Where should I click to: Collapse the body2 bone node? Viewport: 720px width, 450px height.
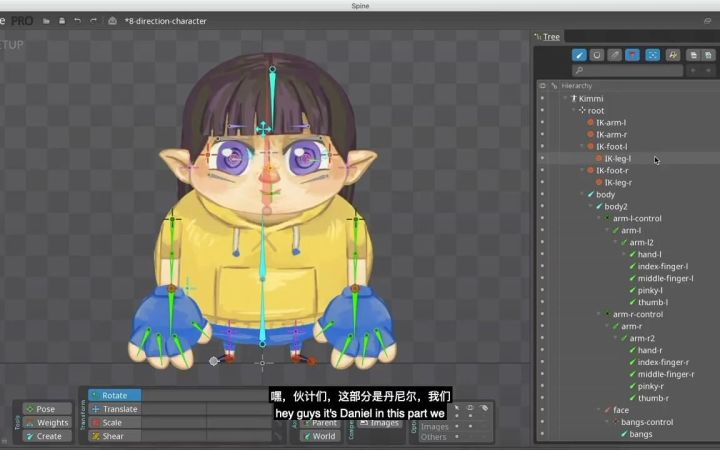(590, 206)
